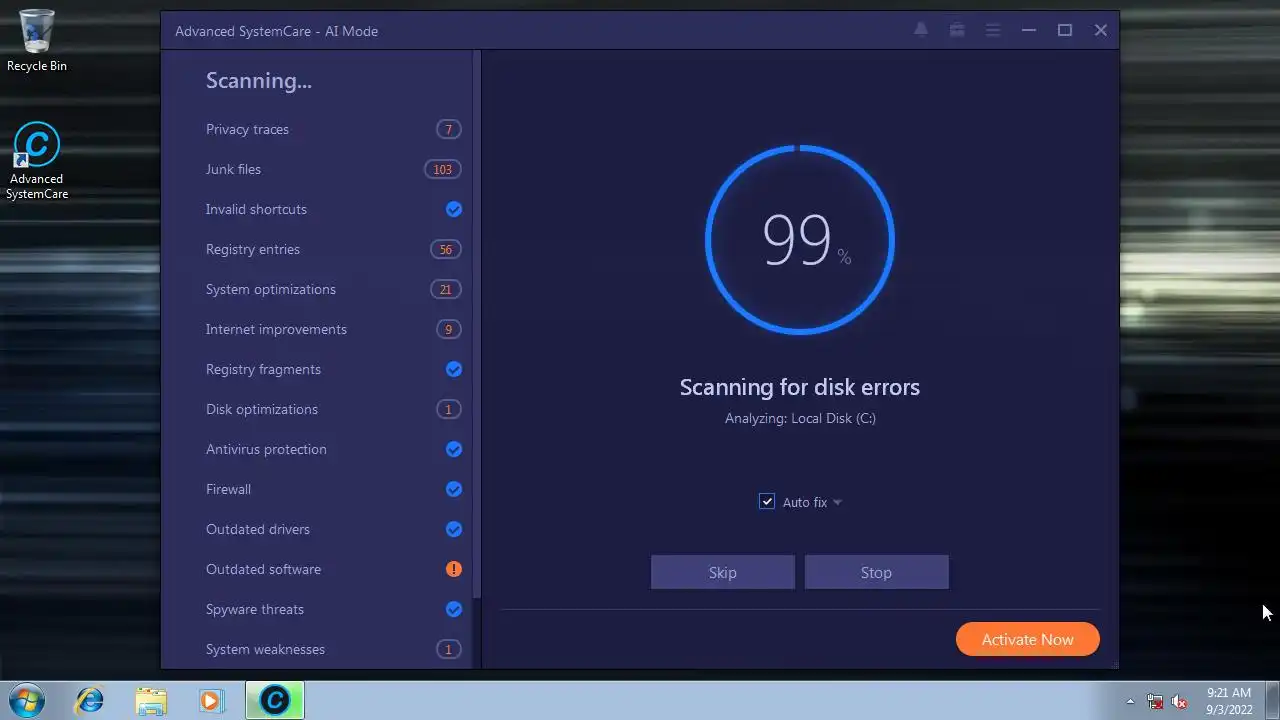Open the Windows Start menu

coord(27,700)
